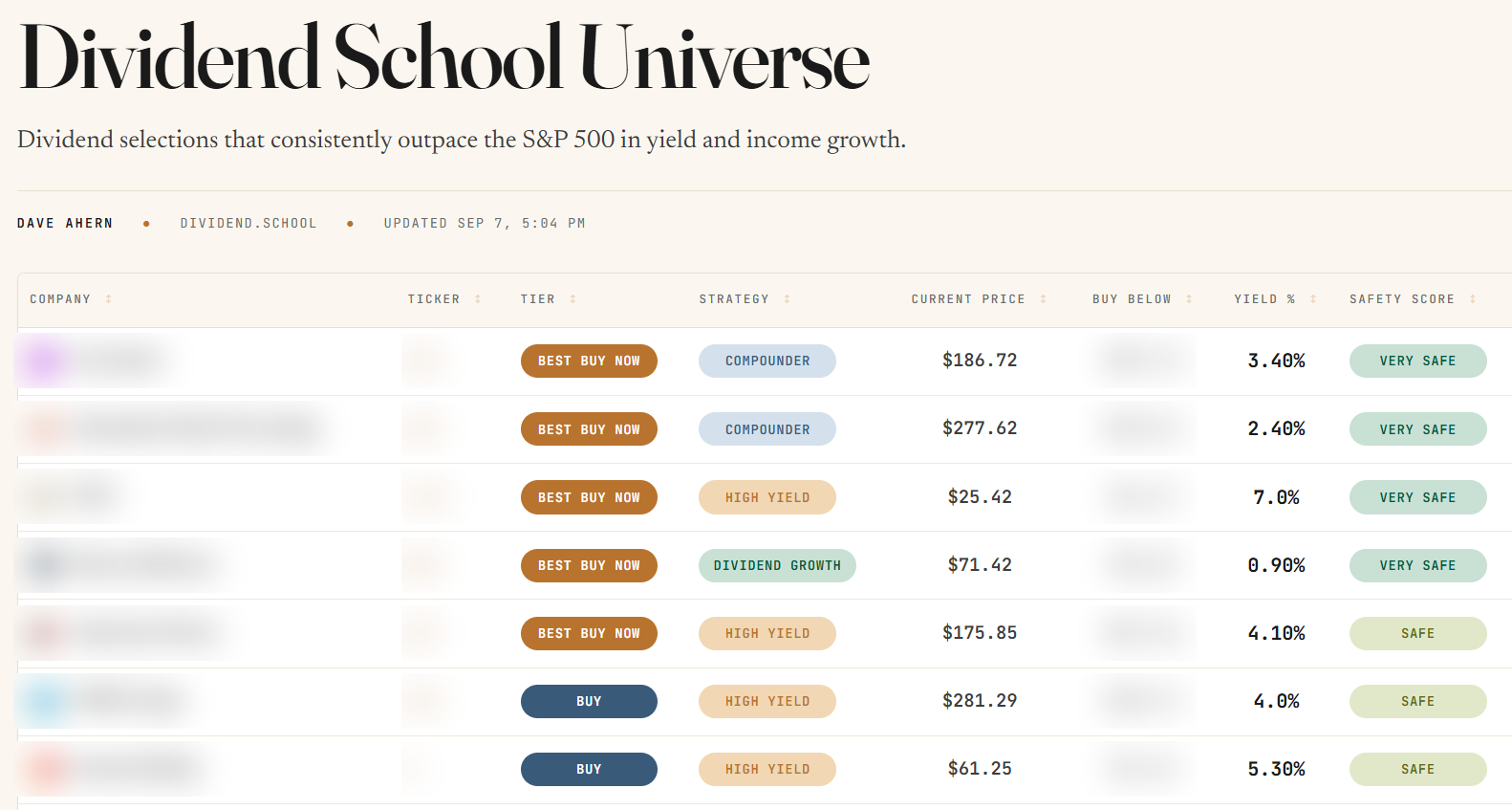Click the Ticker column sort icon

tap(478, 299)
